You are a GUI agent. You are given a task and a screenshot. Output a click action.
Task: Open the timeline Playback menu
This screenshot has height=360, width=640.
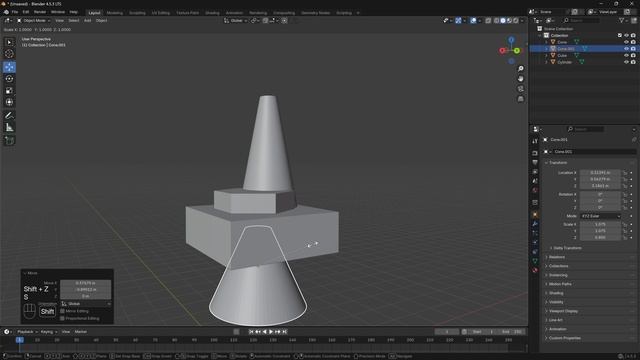click(27, 332)
